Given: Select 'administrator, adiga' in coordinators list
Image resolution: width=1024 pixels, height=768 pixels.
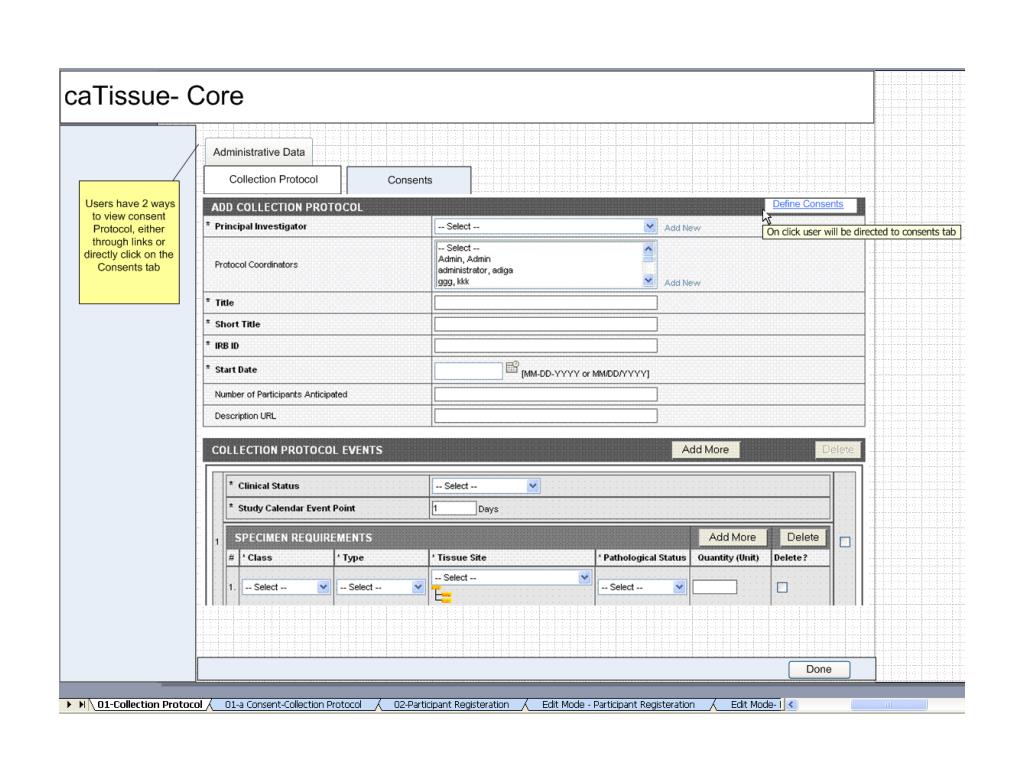Looking at the screenshot, I should click(475, 270).
